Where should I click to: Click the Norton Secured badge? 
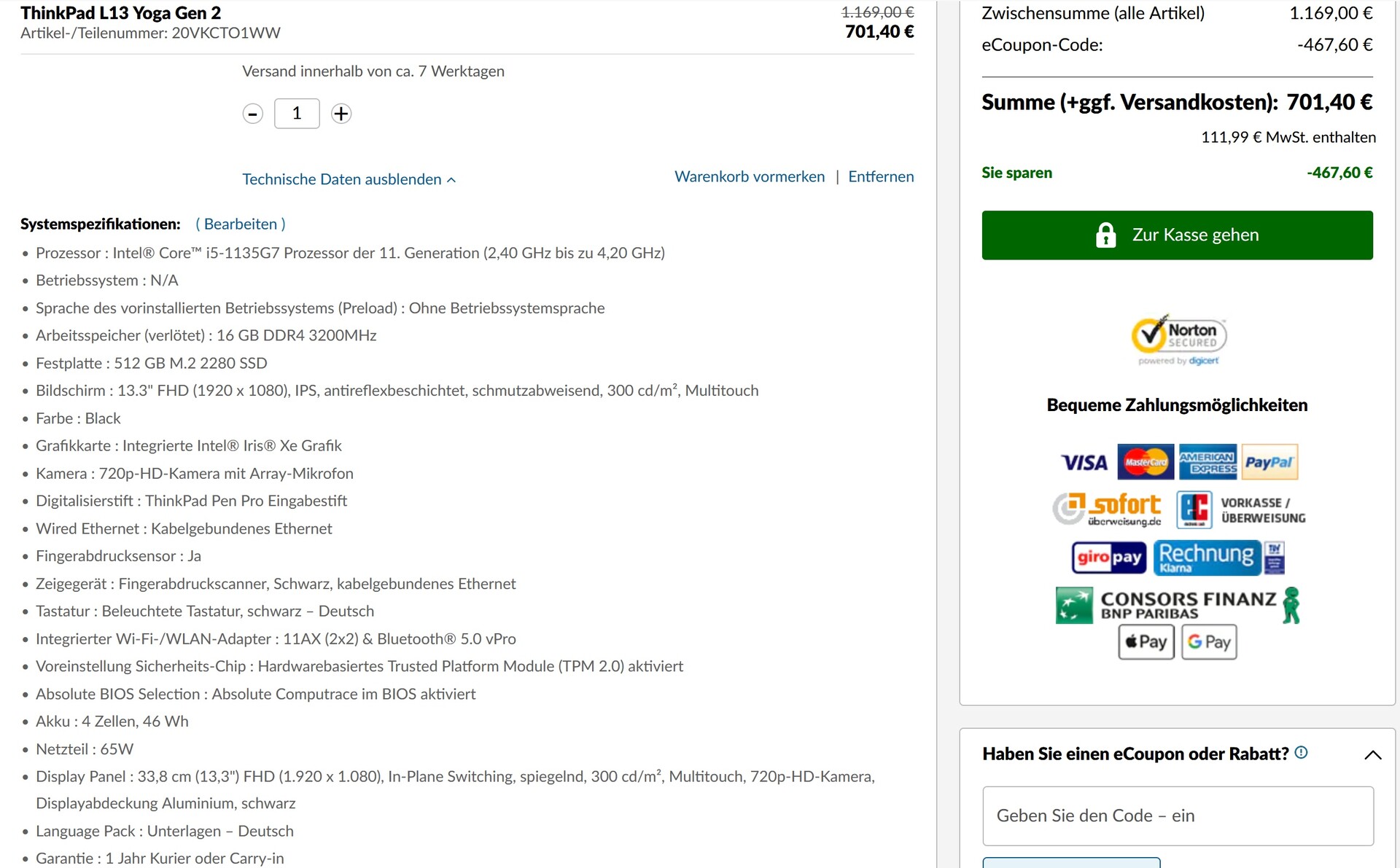pos(1178,340)
